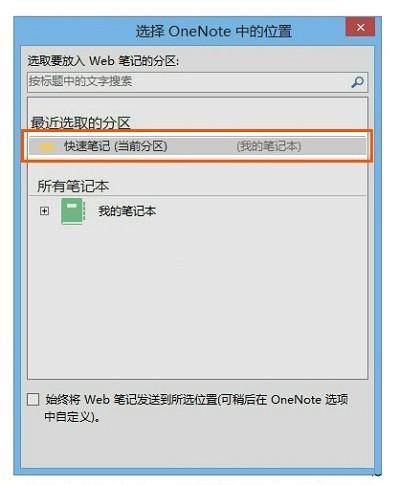This screenshot has height=485, width=400.
Task: Close the 选择 OneNote 中的位置 dialog
Action: (x=360, y=27)
